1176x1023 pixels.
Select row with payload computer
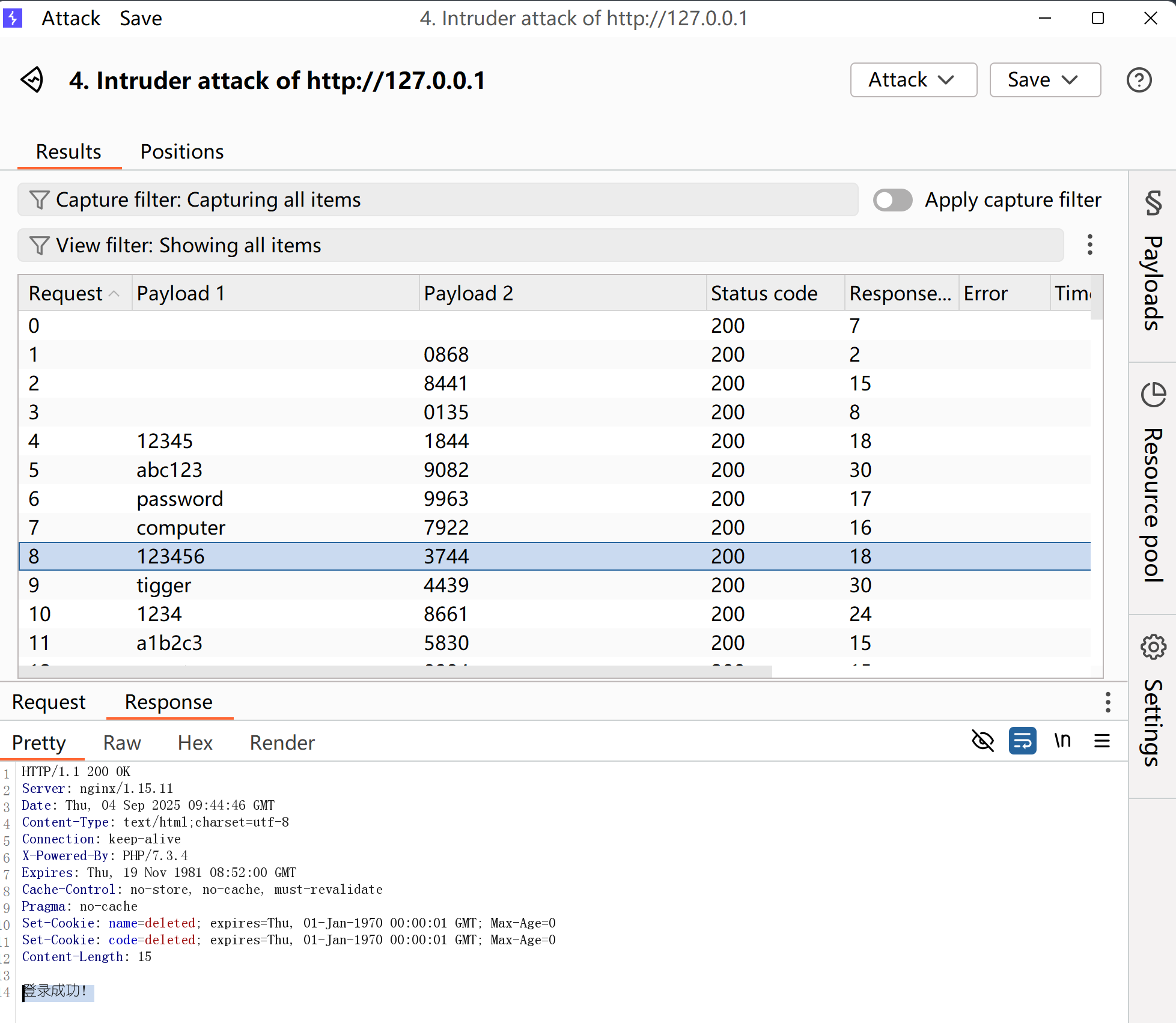pyautogui.click(x=555, y=527)
